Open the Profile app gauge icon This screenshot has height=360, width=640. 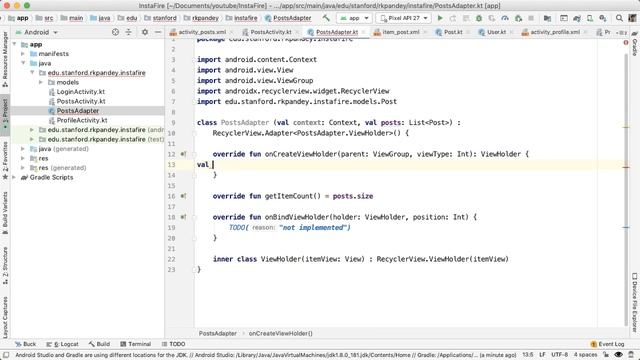pyautogui.click(x=505, y=18)
